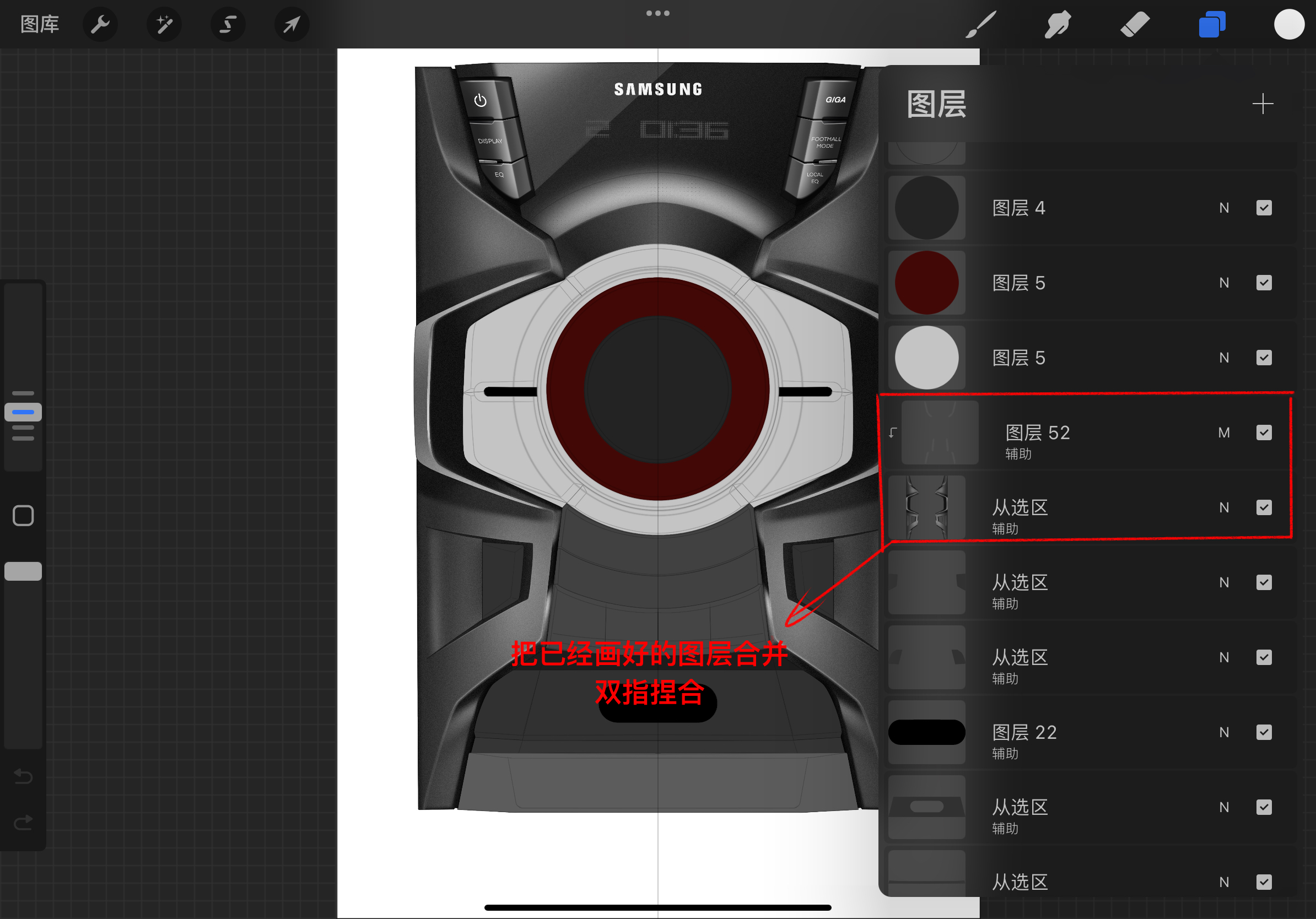Open blend mode menu marked M for 图层 52
The image size is (1316, 919).
[x=1225, y=433]
